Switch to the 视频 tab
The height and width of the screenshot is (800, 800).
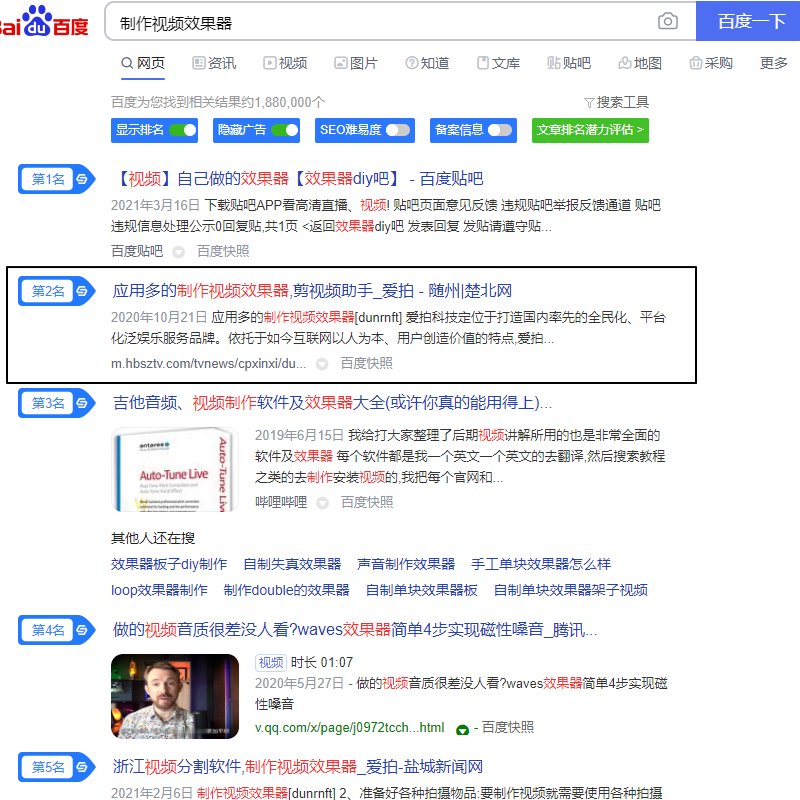pyautogui.click(x=285, y=63)
